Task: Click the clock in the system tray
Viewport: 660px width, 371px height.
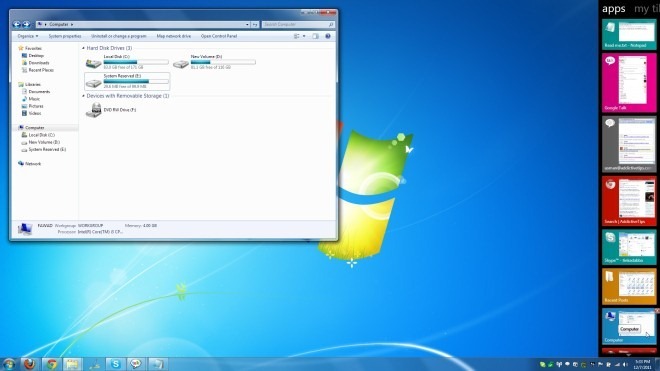Action: tap(642, 365)
